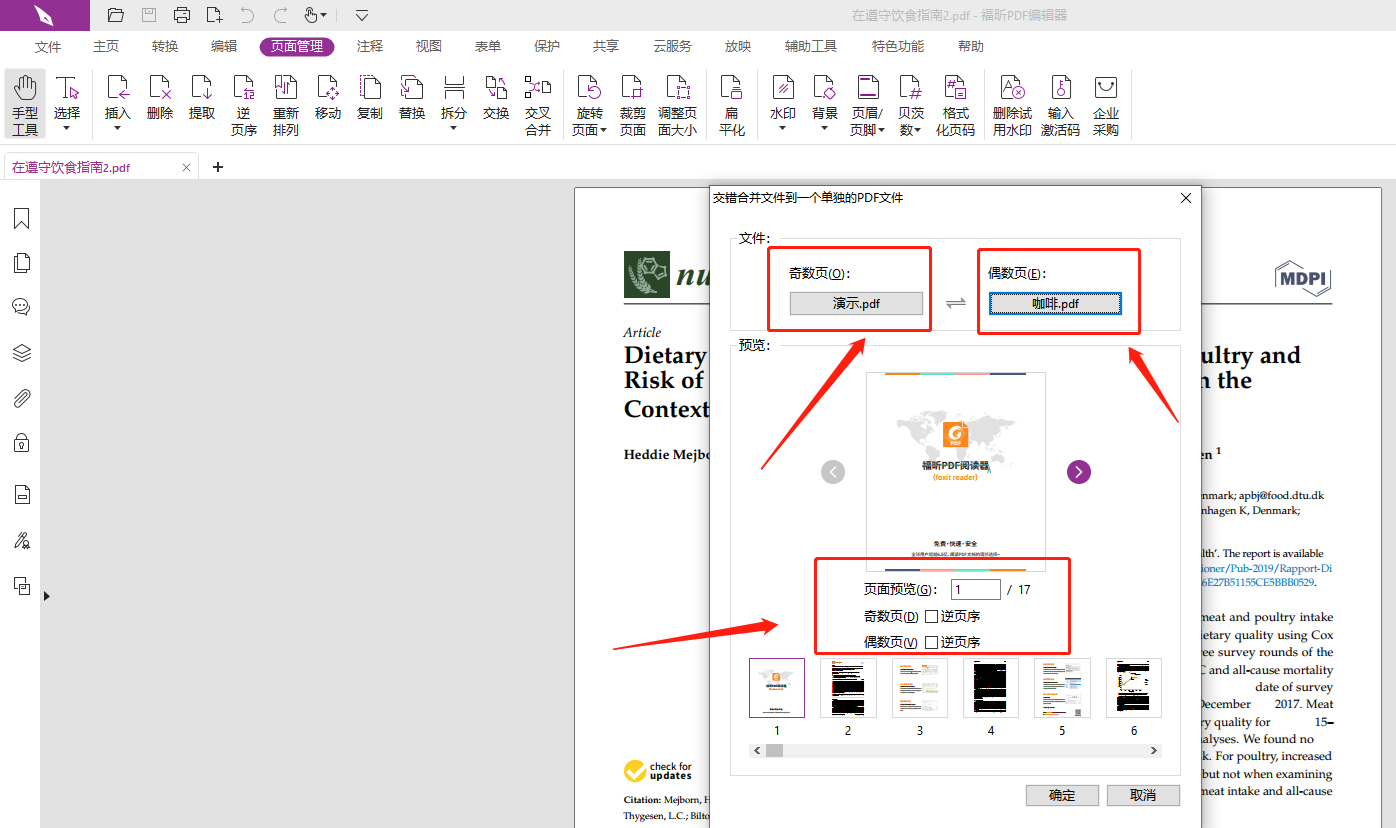This screenshot has height=828, width=1396.
Task: Enable 逆页序 checkbox for 奇数页
Action: point(931,616)
